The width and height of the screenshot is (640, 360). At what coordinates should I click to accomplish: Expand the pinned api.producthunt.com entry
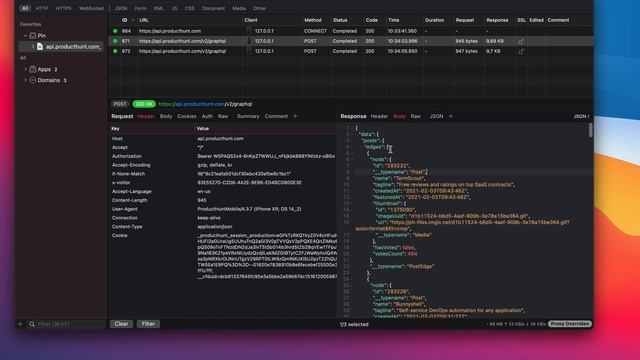point(33,47)
